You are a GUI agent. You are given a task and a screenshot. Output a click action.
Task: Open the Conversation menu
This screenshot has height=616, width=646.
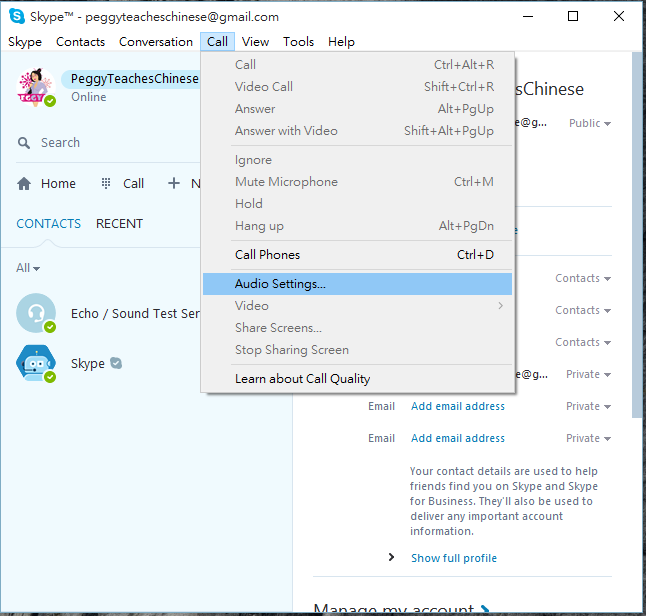(156, 42)
